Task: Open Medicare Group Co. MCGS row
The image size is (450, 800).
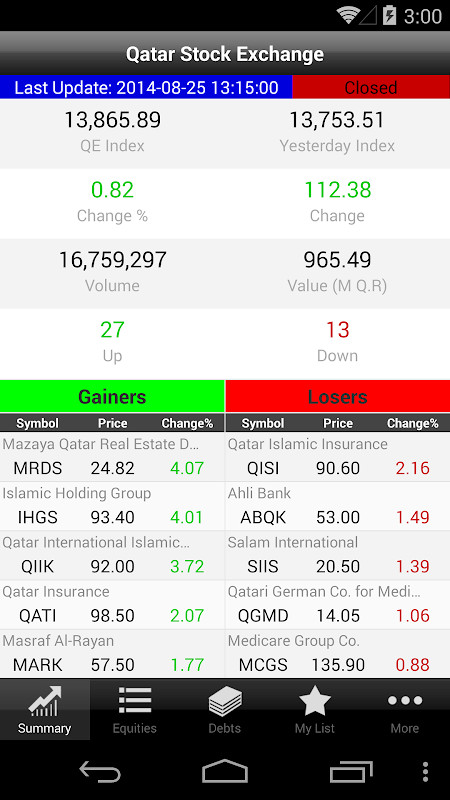Action: pos(338,654)
